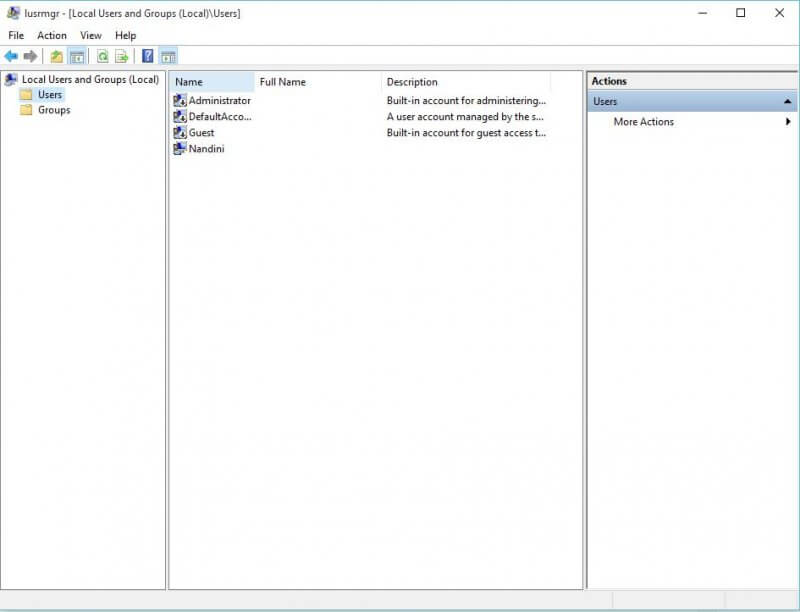
Task: Click the DefaultAccount user icon
Action: (180, 117)
